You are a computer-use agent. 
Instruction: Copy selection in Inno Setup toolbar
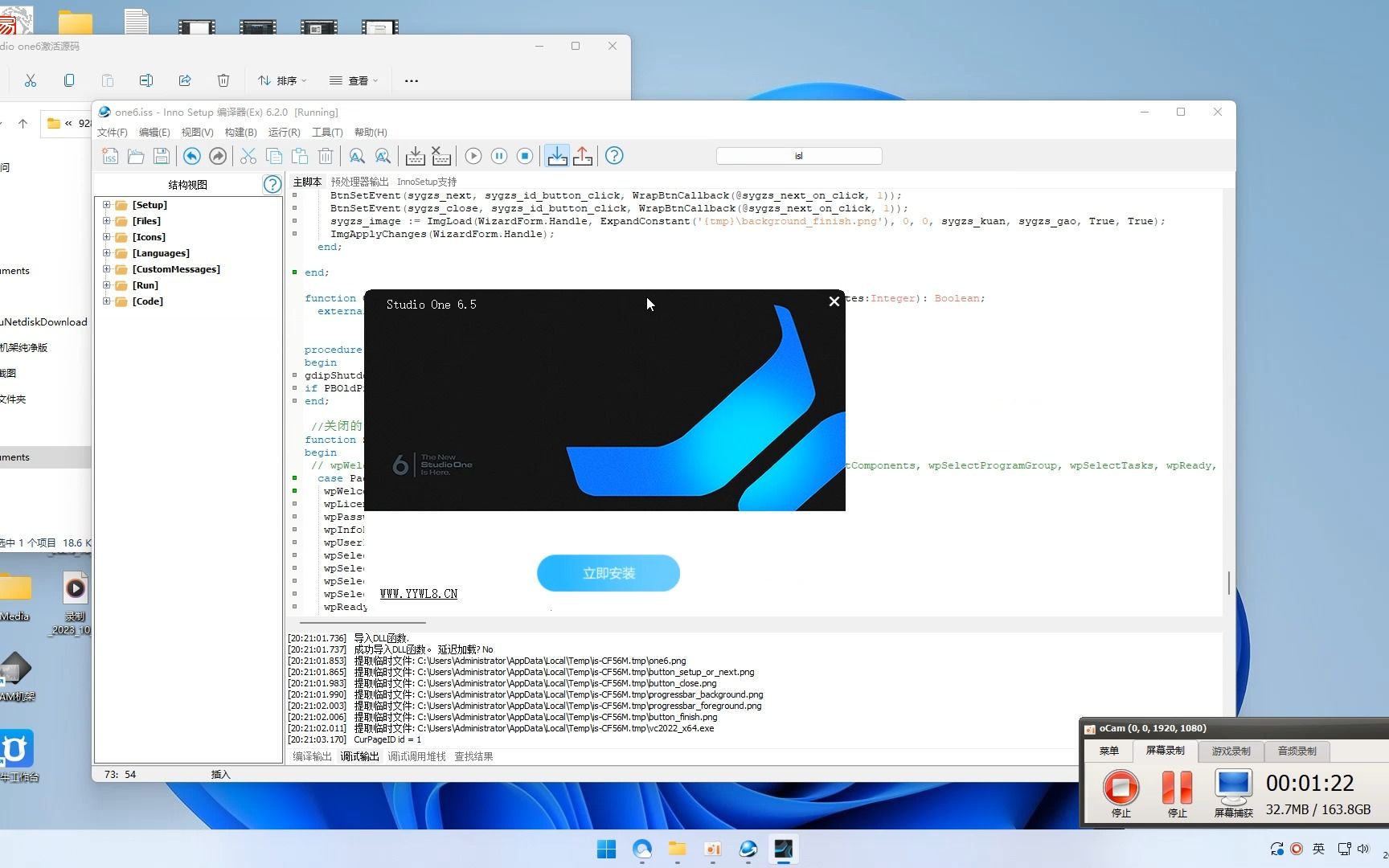click(x=274, y=156)
